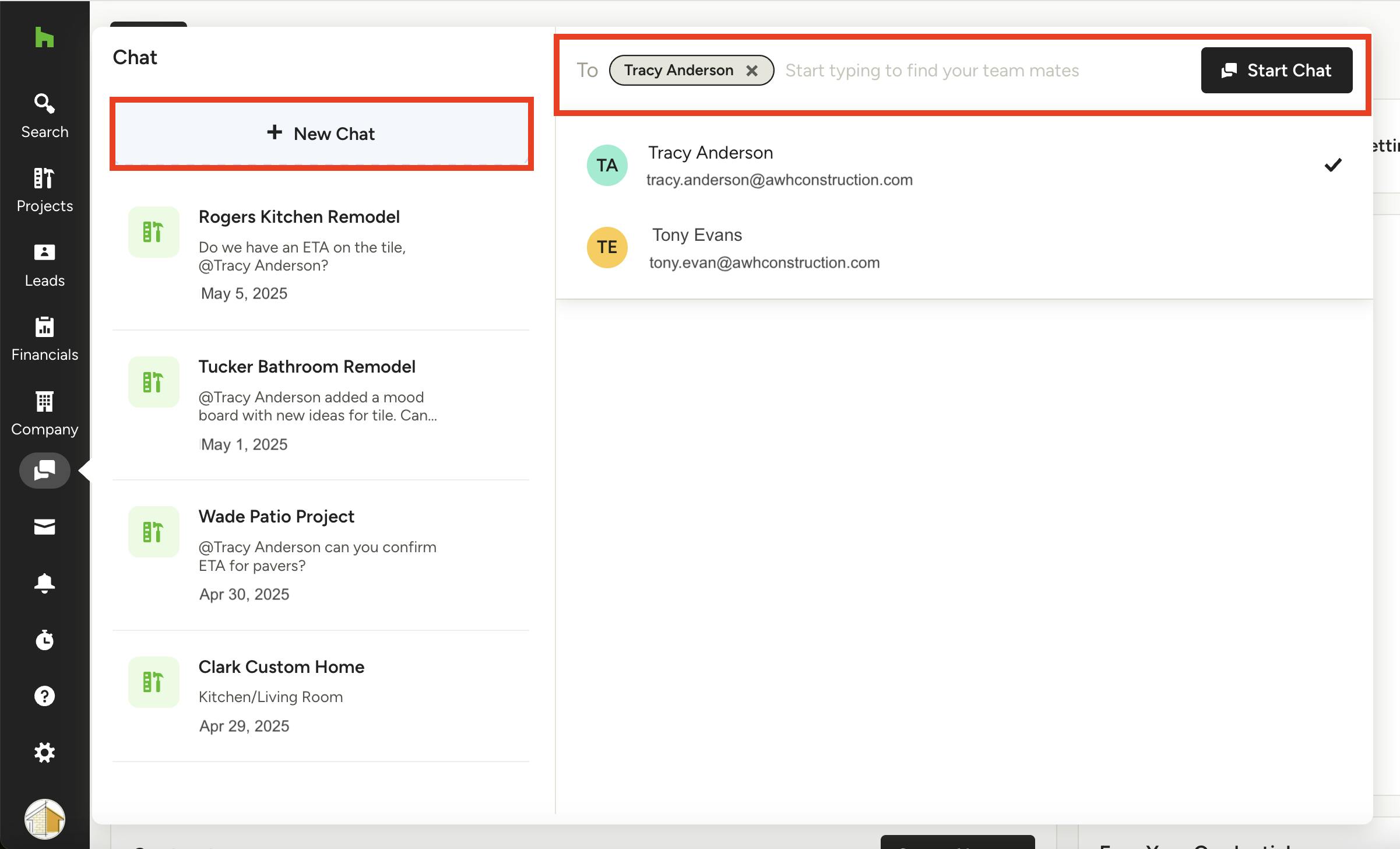This screenshot has height=849, width=1400.
Task: Click the chat bubbles sidebar icon
Action: [x=44, y=470]
